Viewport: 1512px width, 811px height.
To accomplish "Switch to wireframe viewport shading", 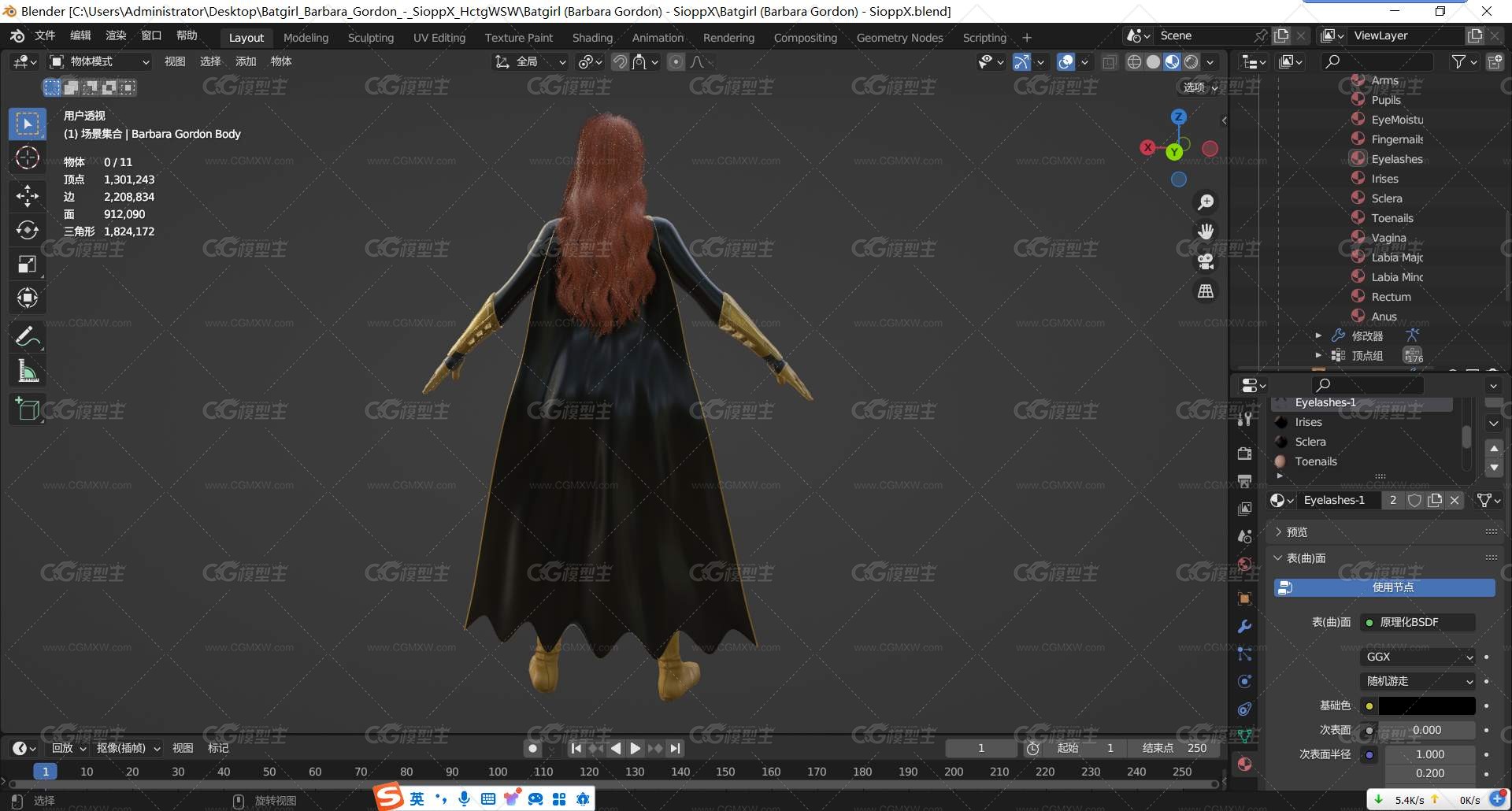I will [x=1134, y=61].
